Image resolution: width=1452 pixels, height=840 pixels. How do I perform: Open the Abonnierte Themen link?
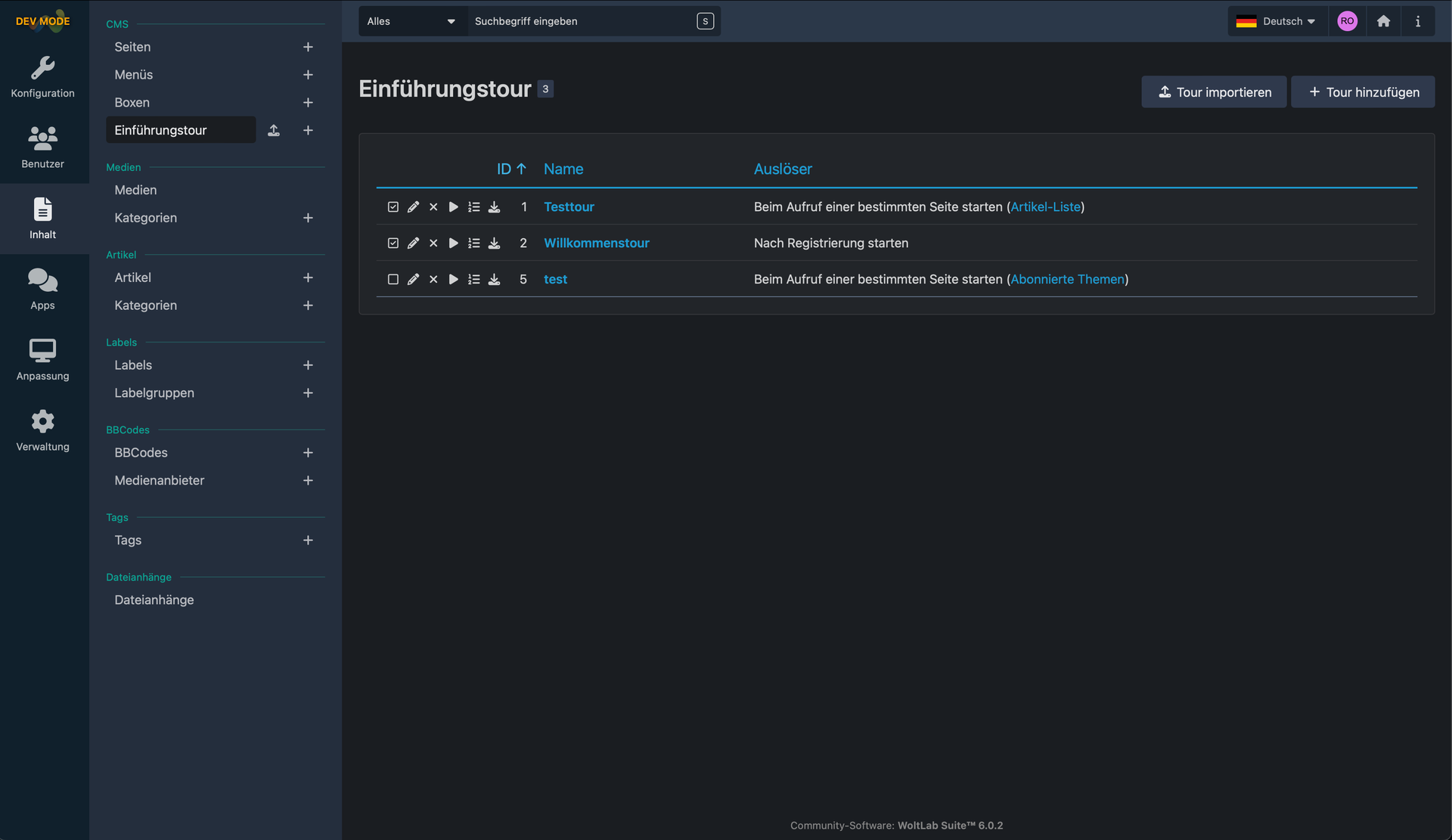click(1067, 280)
